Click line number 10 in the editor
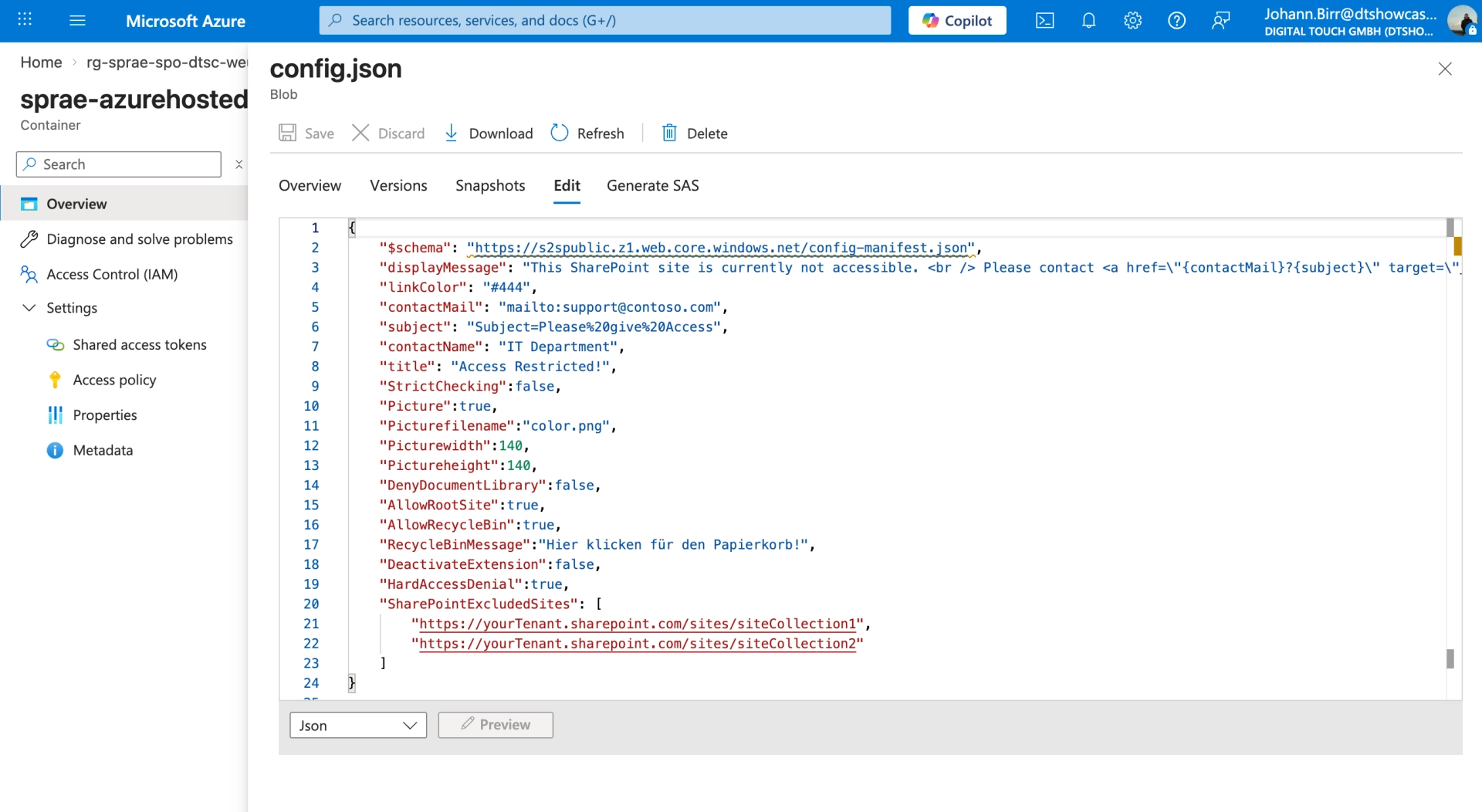This screenshot has width=1482, height=812. pos(311,406)
